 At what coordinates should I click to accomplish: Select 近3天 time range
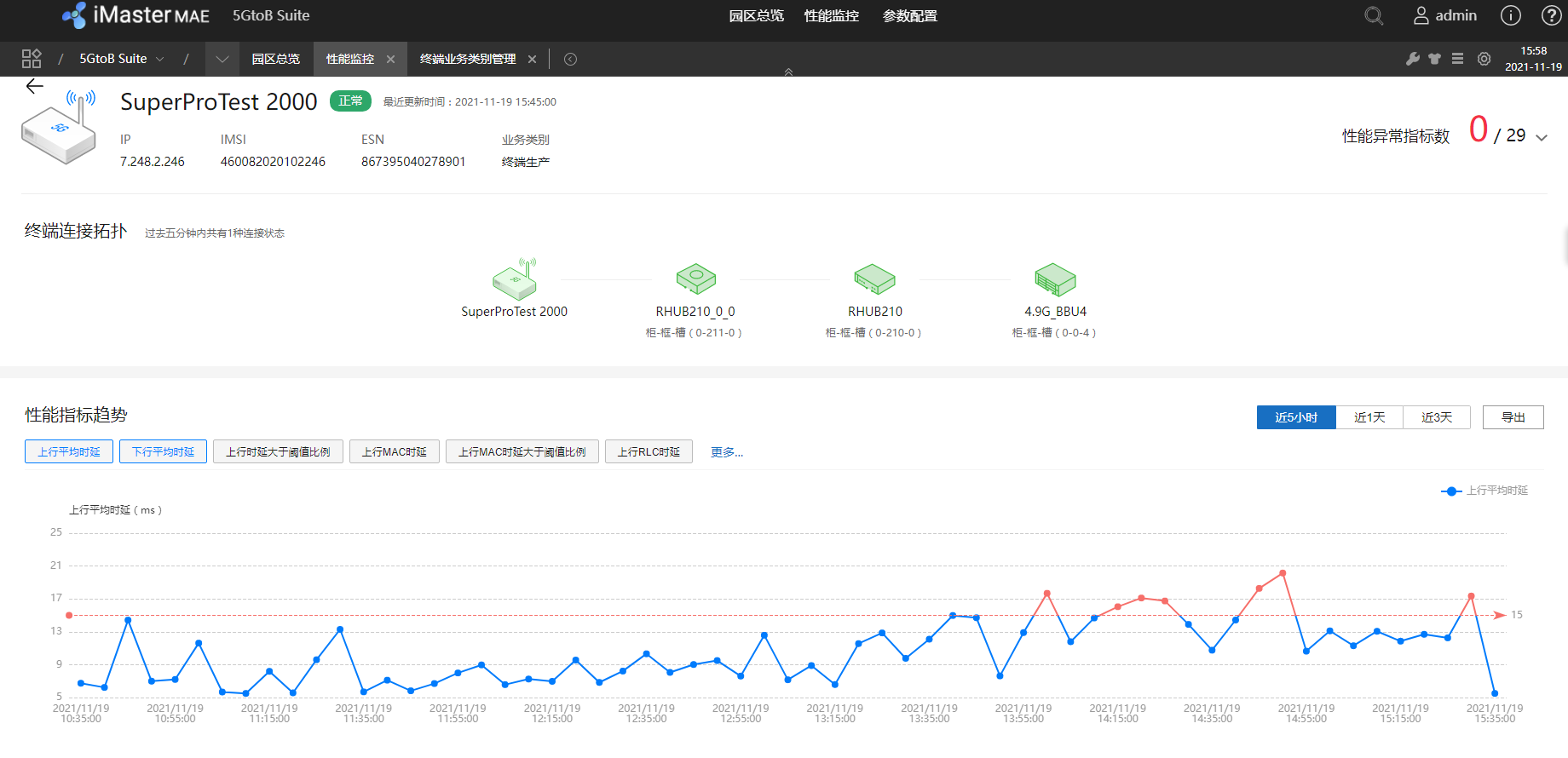(1437, 417)
